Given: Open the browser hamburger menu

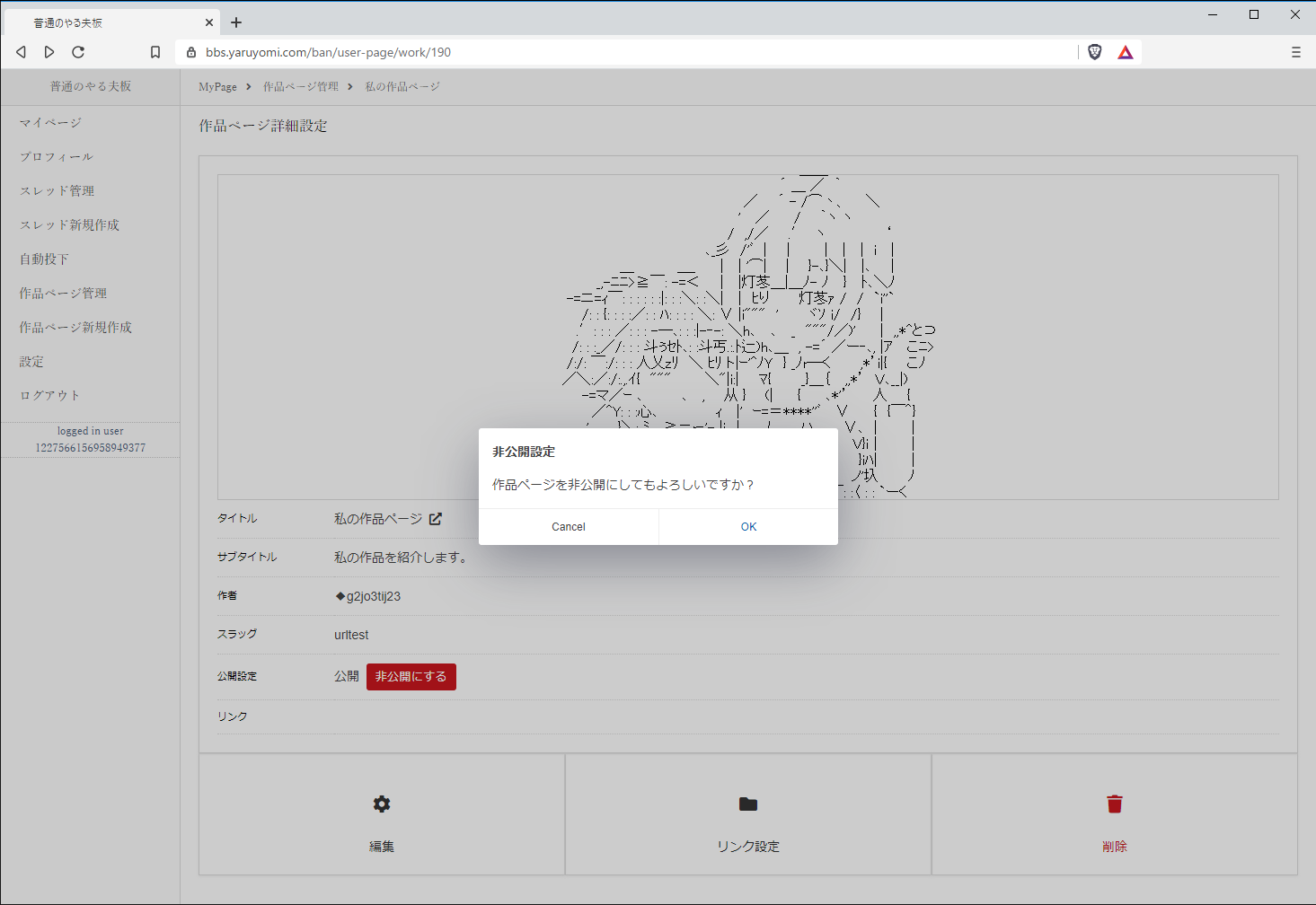Looking at the screenshot, I should [x=1295, y=52].
